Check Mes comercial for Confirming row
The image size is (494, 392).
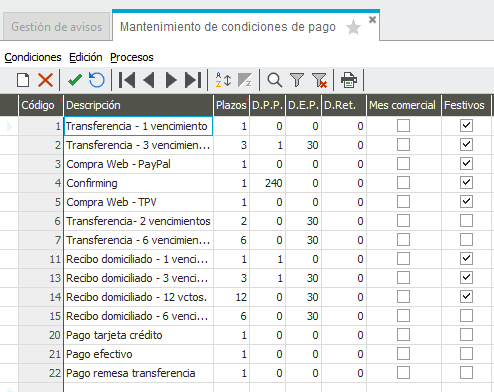pyautogui.click(x=403, y=183)
